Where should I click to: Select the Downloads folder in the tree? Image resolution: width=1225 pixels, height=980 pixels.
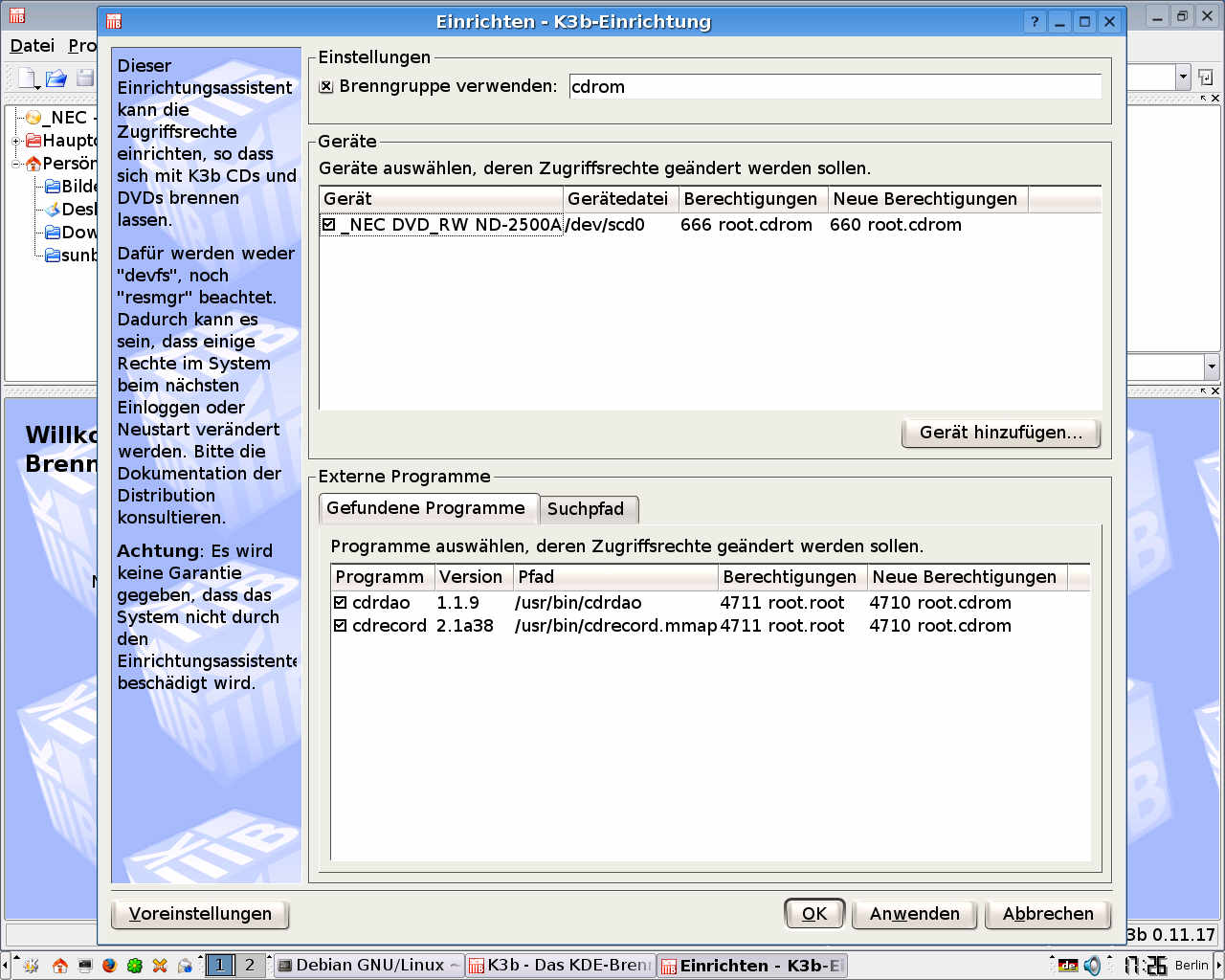tap(72, 233)
